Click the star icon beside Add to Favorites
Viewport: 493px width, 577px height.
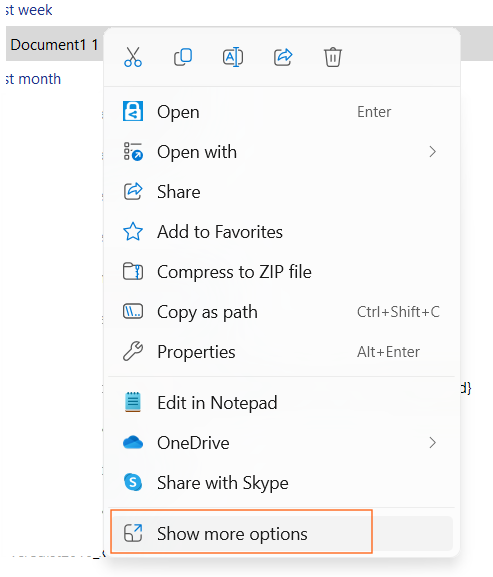(133, 232)
